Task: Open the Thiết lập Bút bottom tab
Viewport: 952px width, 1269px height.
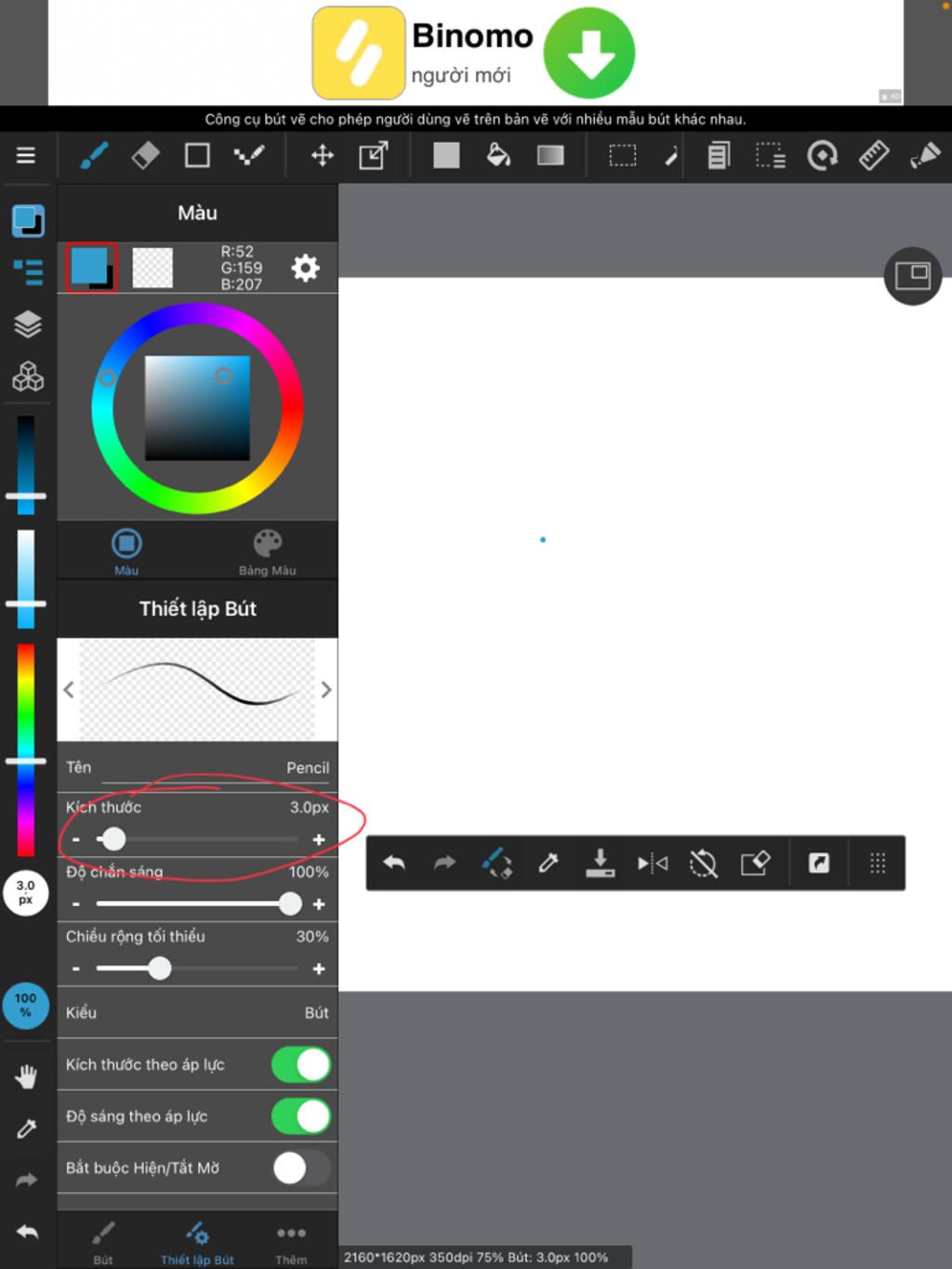Action: point(197,1241)
